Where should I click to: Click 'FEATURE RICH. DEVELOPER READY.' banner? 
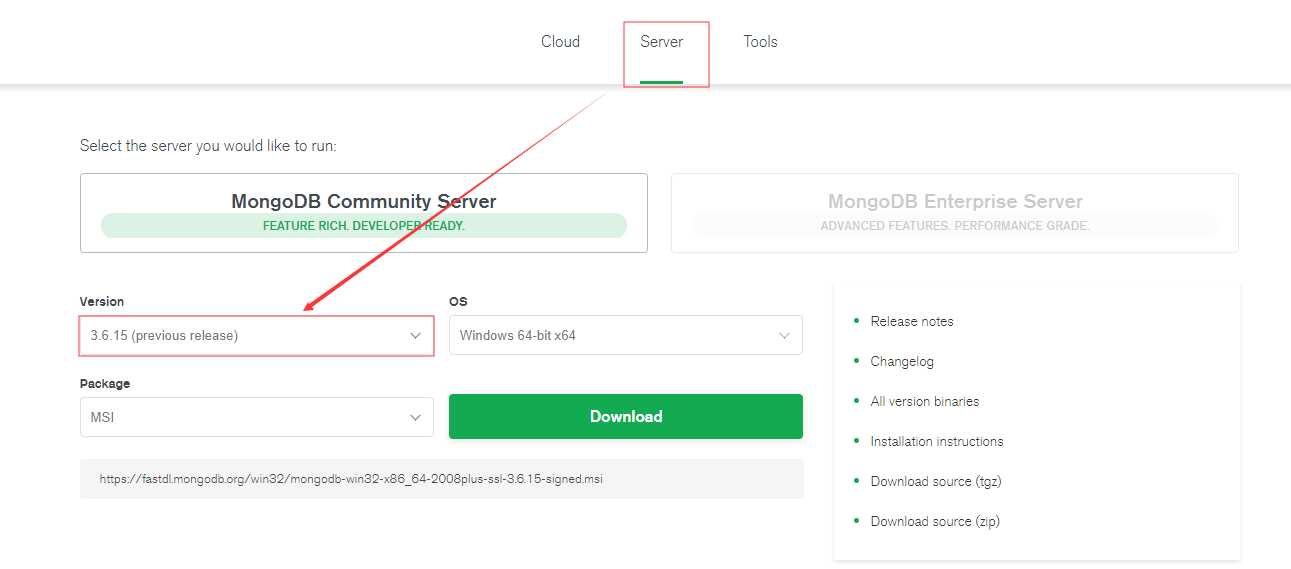pyautogui.click(x=364, y=226)
